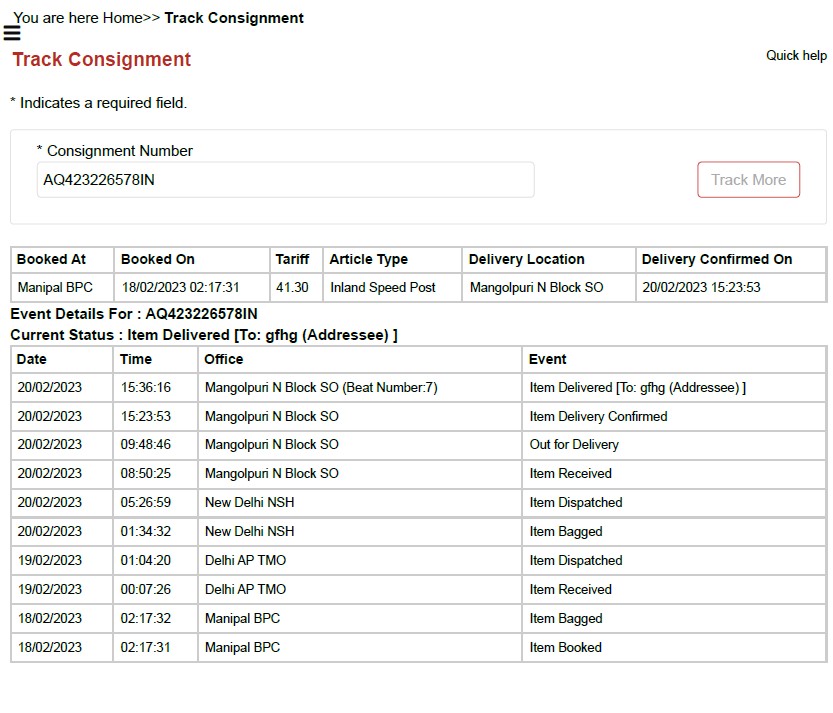This screenshot has height=713, width=833.
Task: Click the Tariff column header
Action: click(292, 259)
